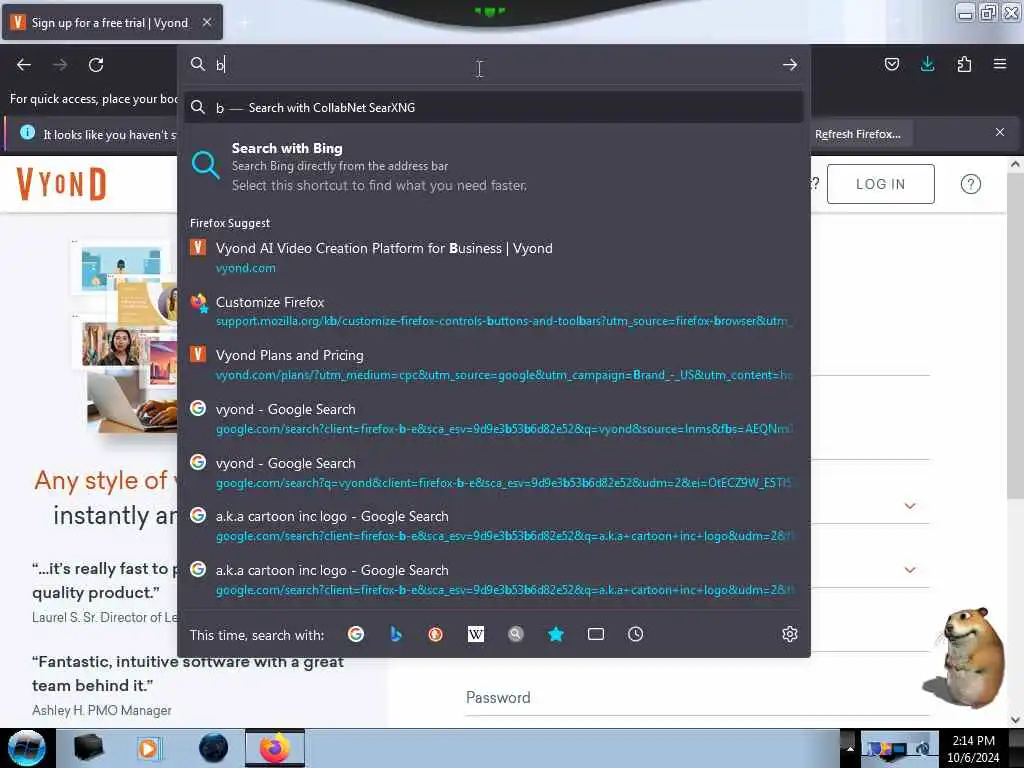Open the globe browser taskbar icon

tap(214, 748)
